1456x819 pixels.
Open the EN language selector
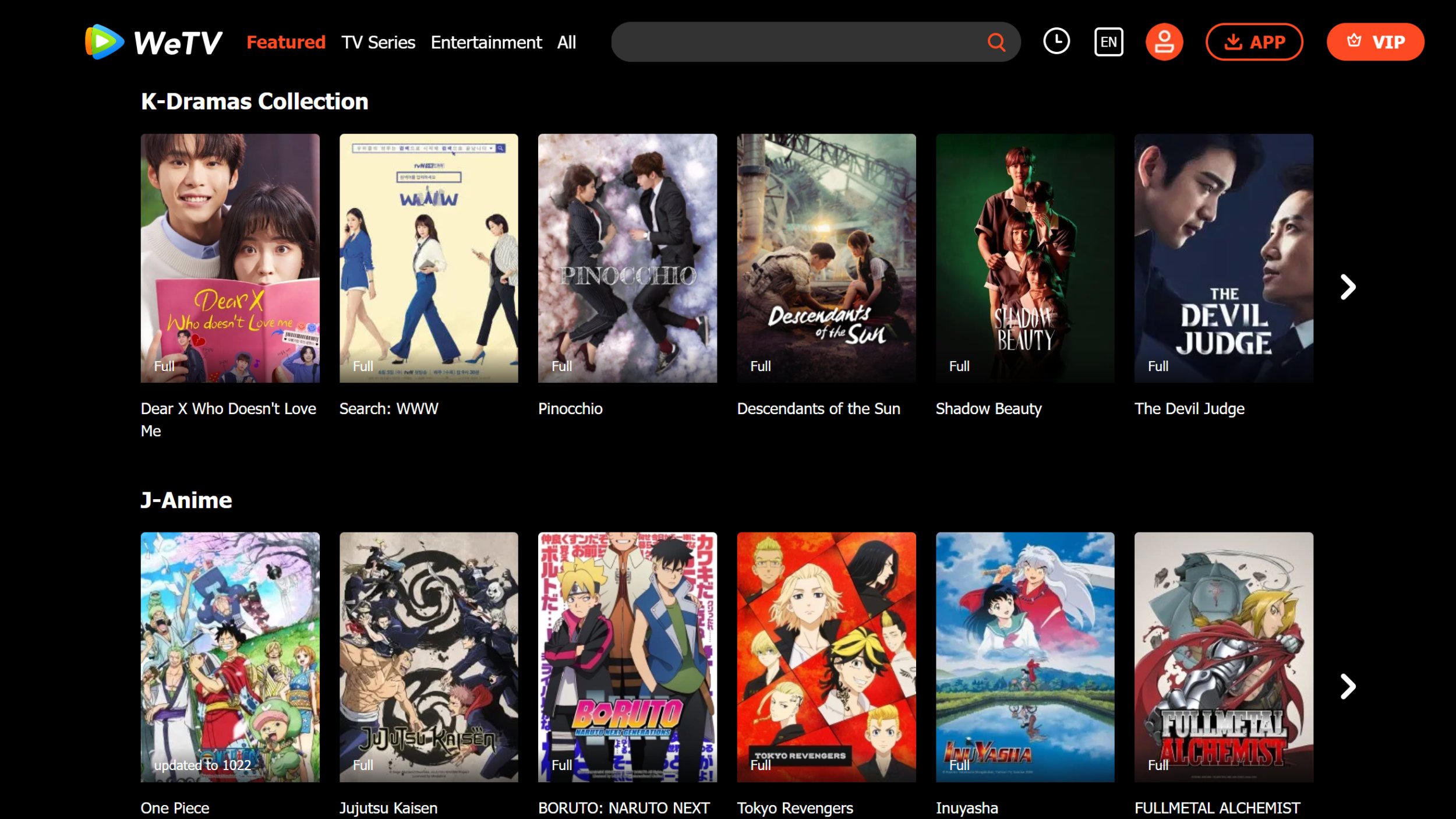click(1108, 42)
